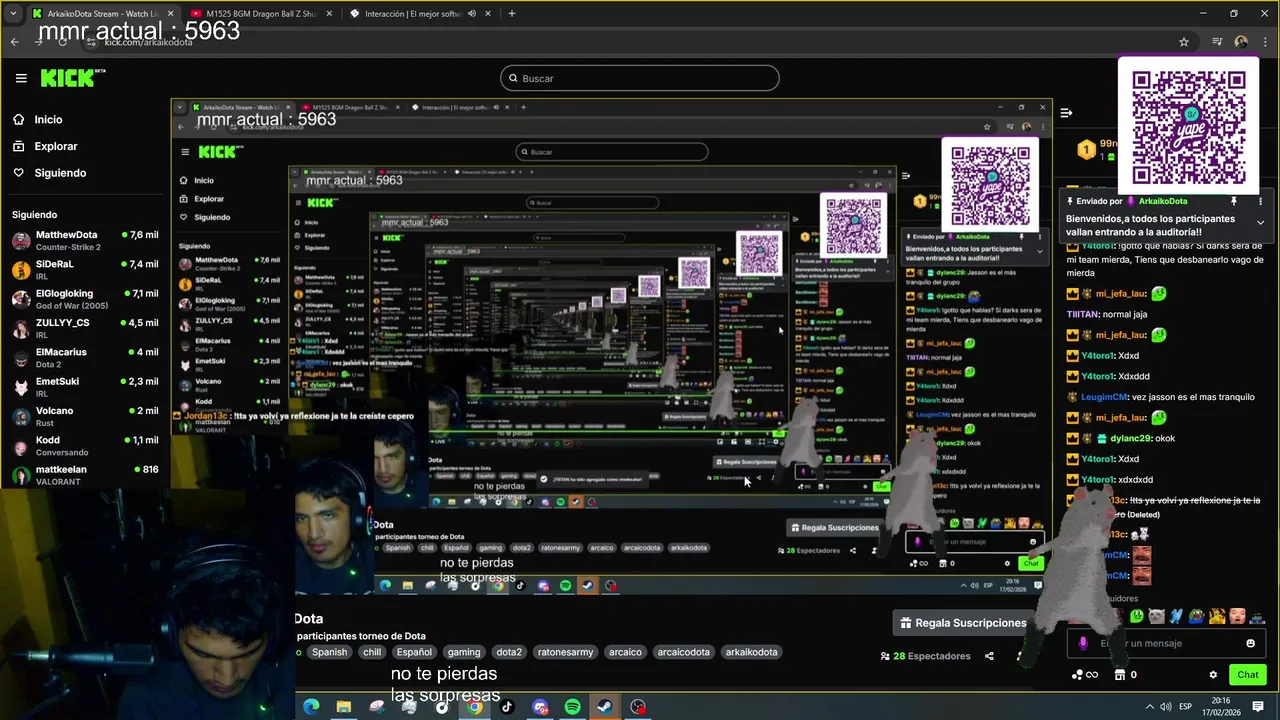Image resolution: width=1280 pixels, height=720 pixels.
Task: Open the tab search dropdown
Action: click(13, 14)
